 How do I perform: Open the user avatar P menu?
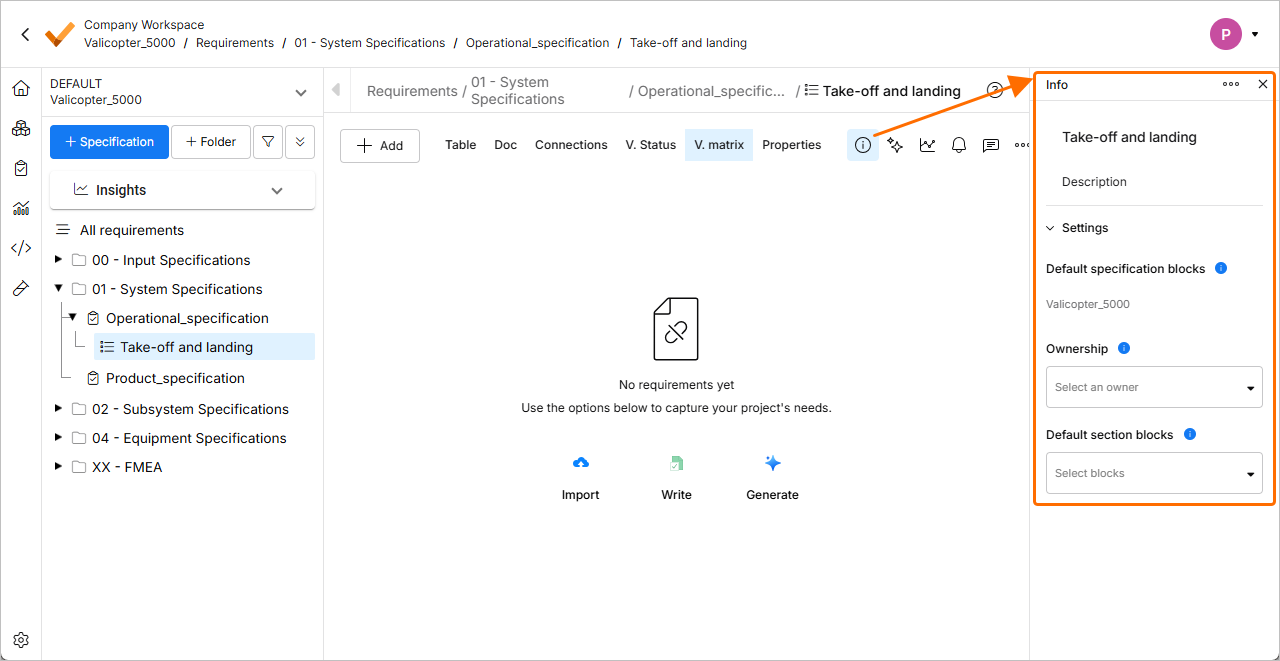pos(1226,34)
